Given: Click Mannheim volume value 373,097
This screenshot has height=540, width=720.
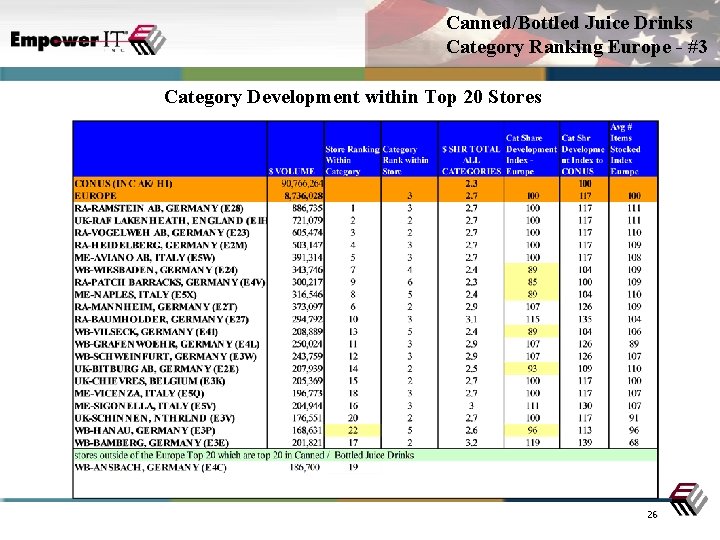Looking at the screenshot, I should point(308,307).
